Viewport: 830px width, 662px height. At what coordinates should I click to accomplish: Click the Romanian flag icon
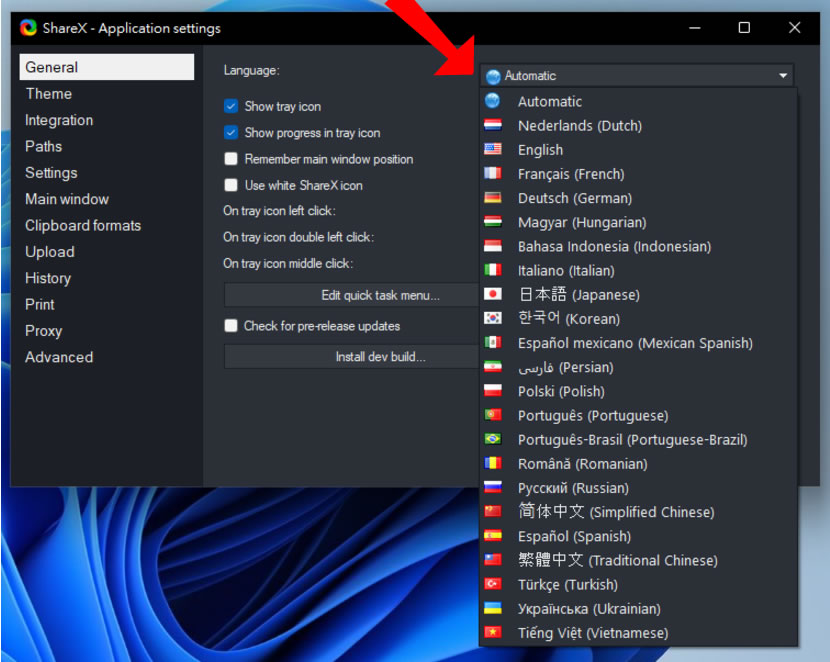coord(492,463)
